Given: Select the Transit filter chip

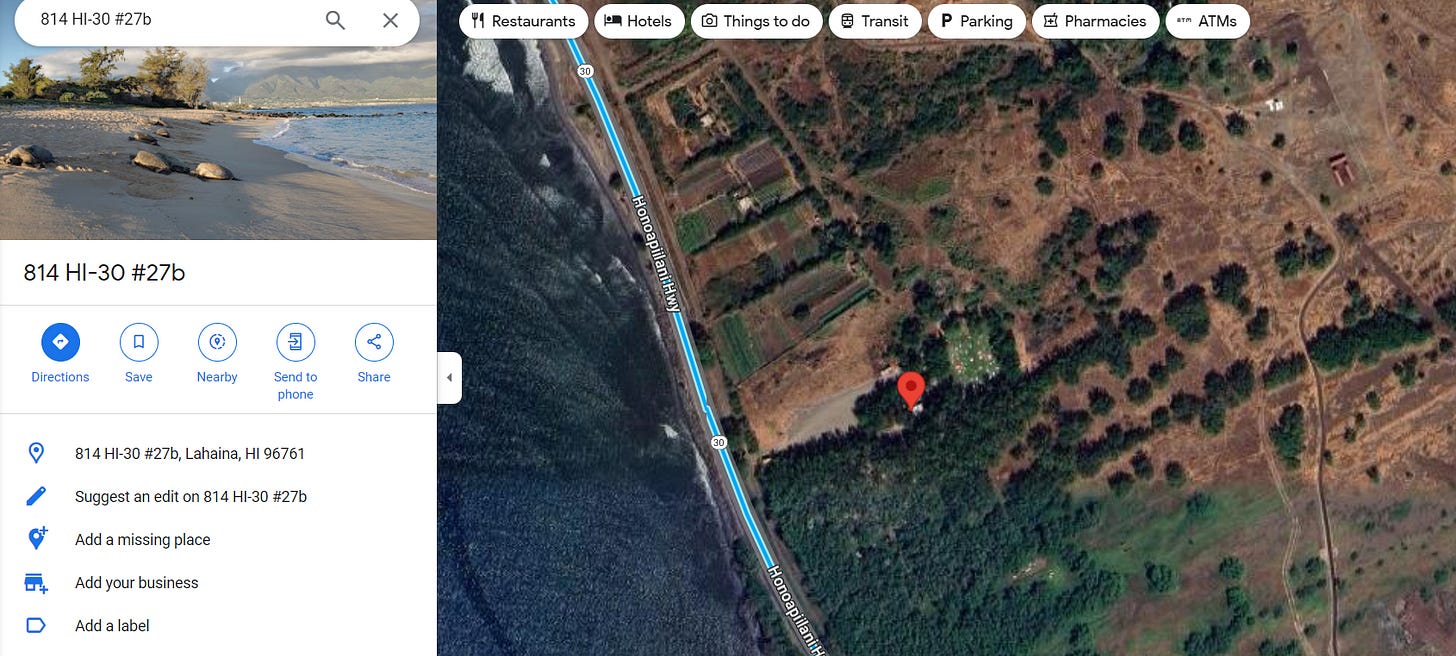Looking at the screenshot, I should click(x=875, y=21).
